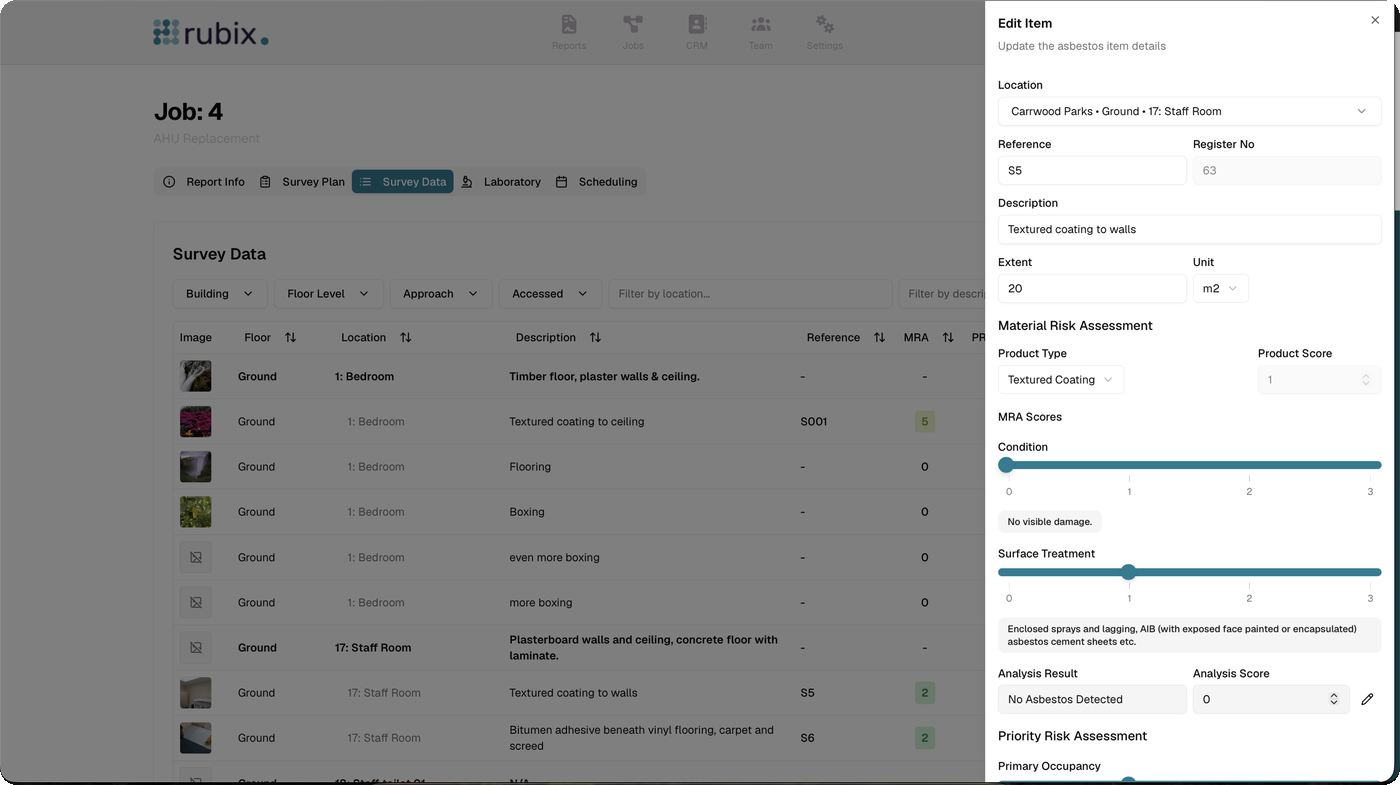Open the Floor Level filter dropdown
The height and width of the screenshot is (785, 1400).
(x=328, y=294)
